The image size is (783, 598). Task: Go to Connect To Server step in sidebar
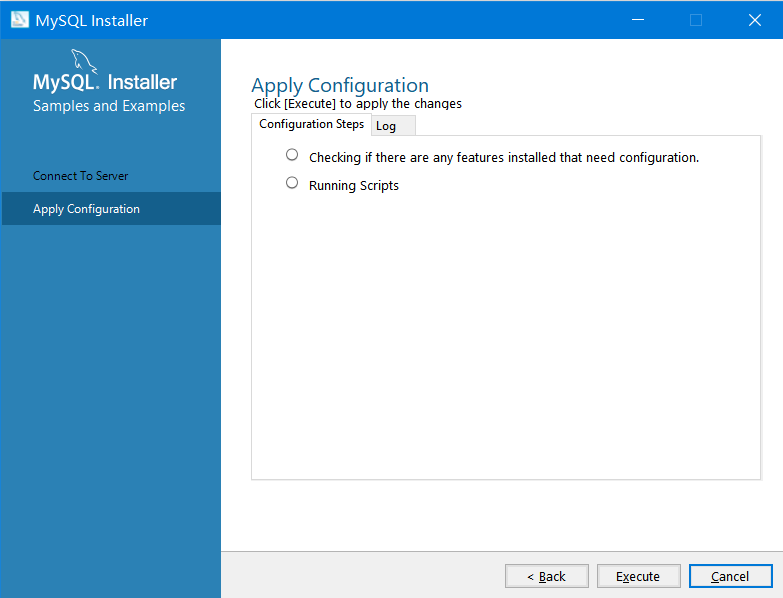tap(81, 176)
